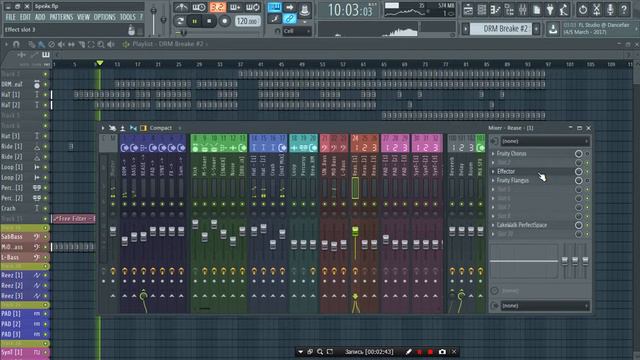Click the 120.000 tempo field
Screen dimensions: 640x360
click(x=247, y=21)
